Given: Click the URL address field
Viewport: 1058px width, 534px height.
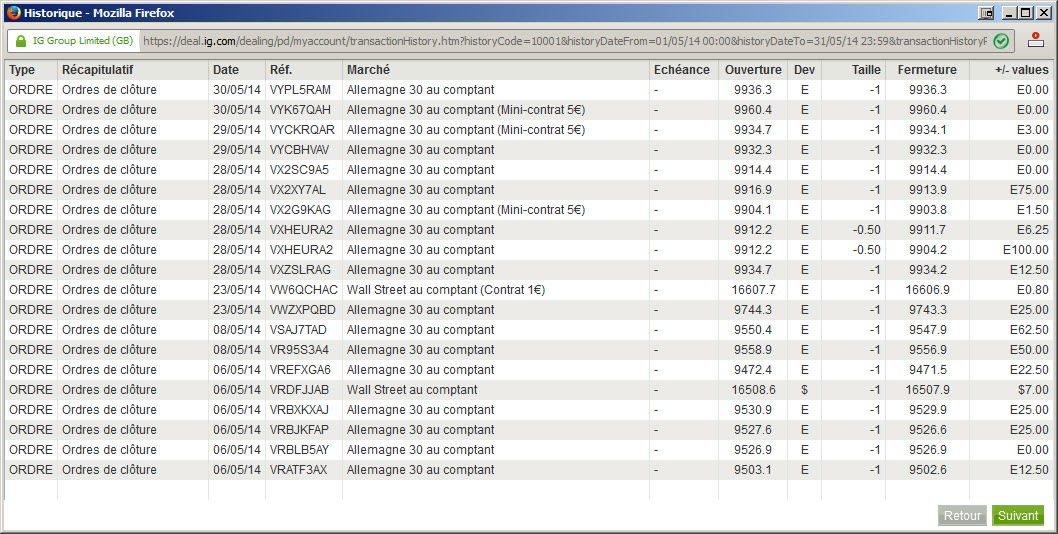Looking at the screenshot, I should coord(565,41).
